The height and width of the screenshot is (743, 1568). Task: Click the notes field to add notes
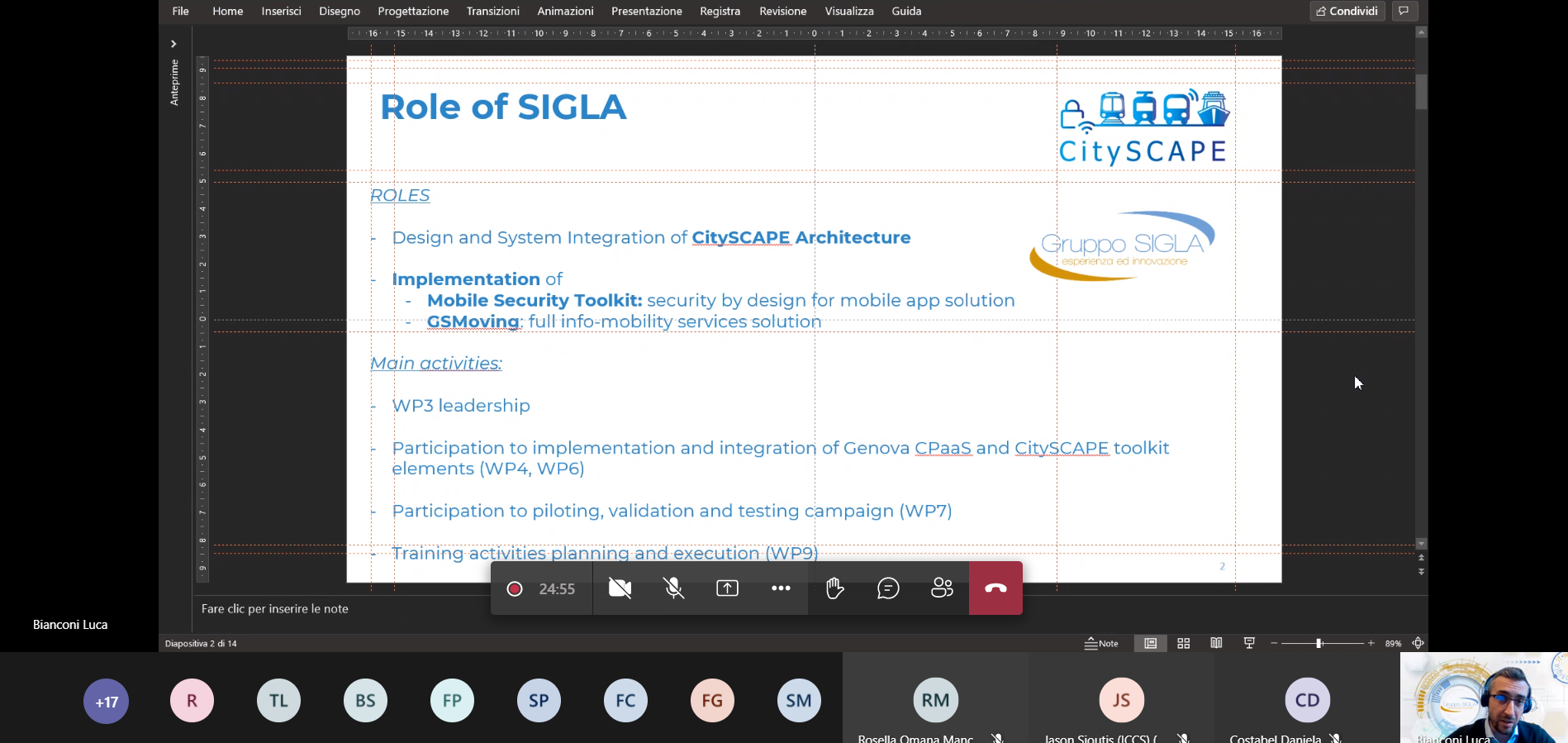(275, 609)
